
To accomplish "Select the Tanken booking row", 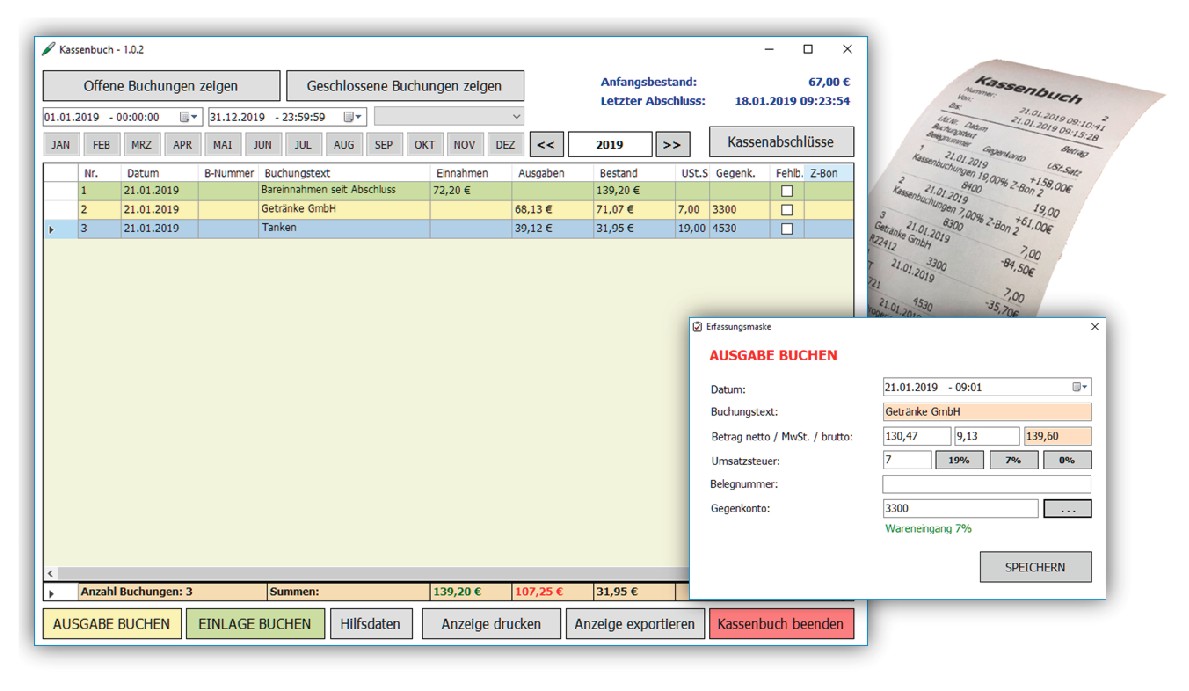I will [340, 229].
